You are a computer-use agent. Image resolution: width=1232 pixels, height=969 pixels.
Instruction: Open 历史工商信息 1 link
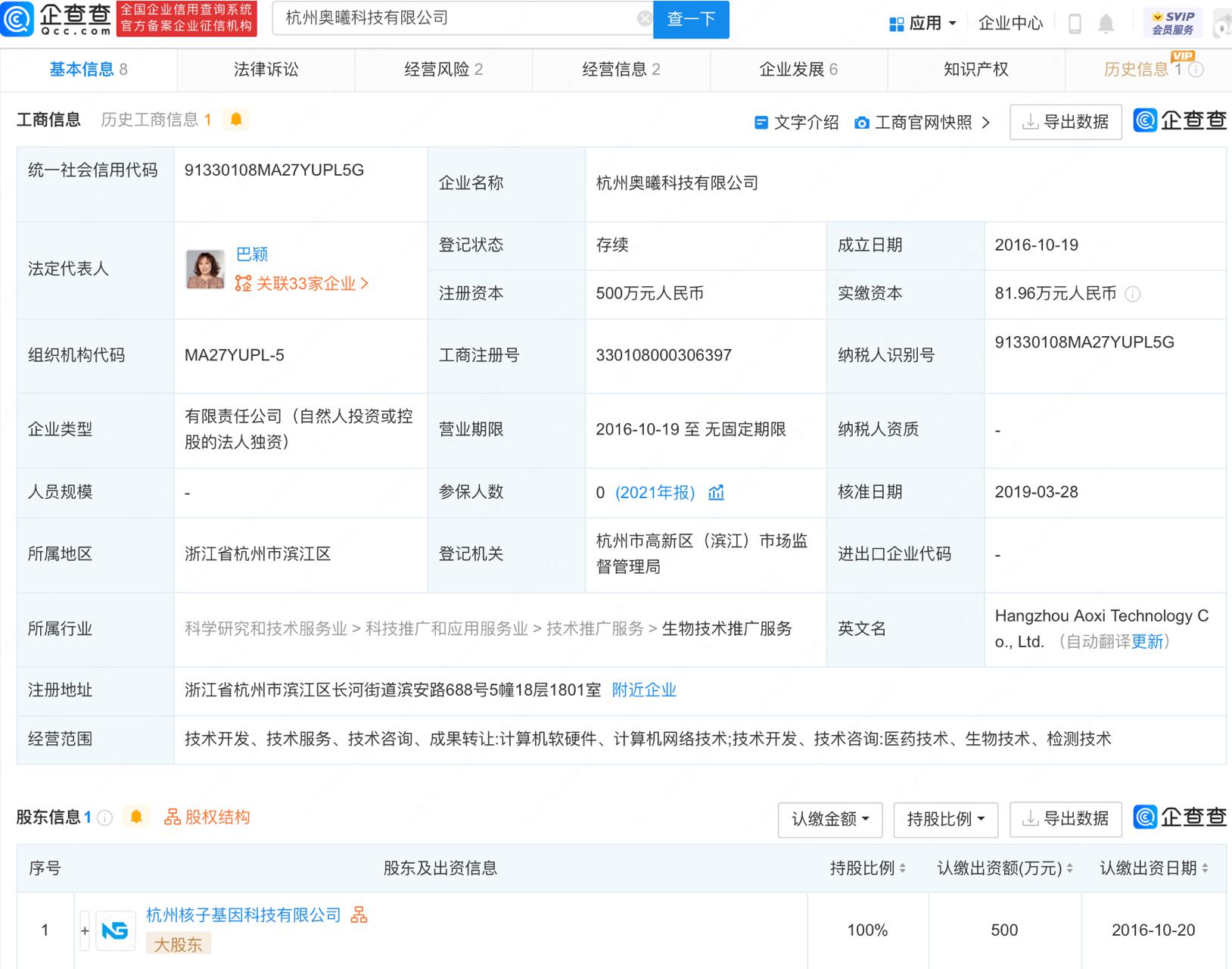[156, 120]
